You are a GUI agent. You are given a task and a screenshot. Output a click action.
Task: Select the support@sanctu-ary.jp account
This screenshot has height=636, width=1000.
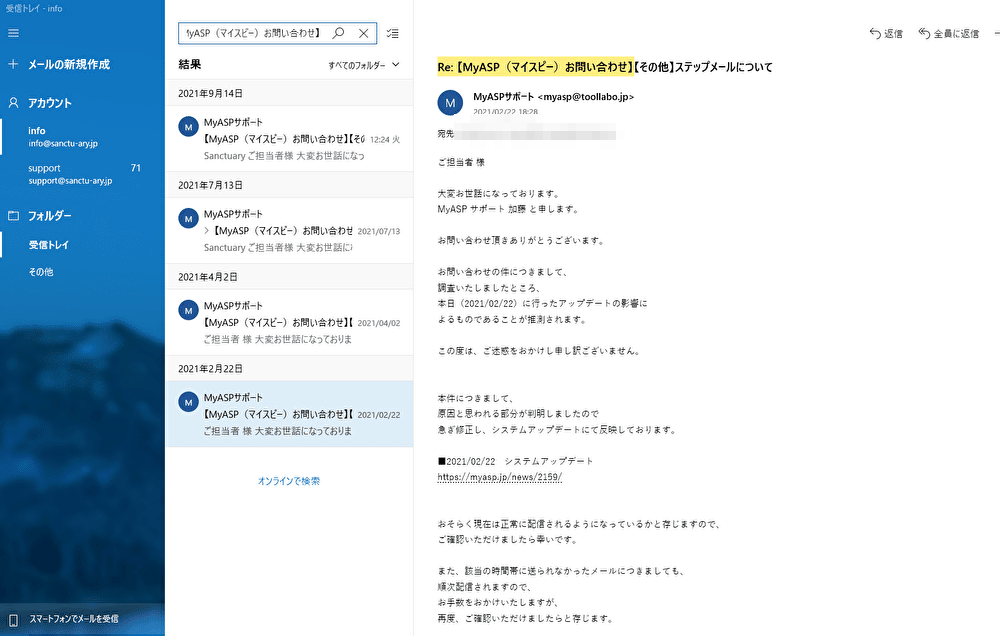pyautogui.click(x=70, y=174)
